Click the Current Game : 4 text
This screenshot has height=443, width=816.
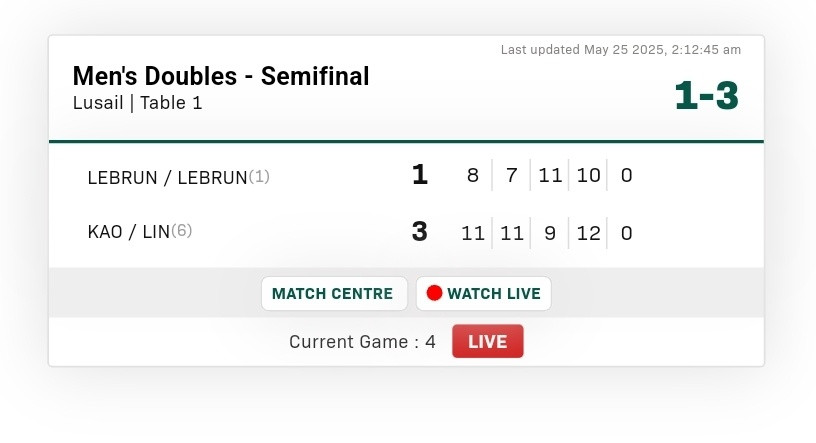pyautogui.click(x=362, y=342)
